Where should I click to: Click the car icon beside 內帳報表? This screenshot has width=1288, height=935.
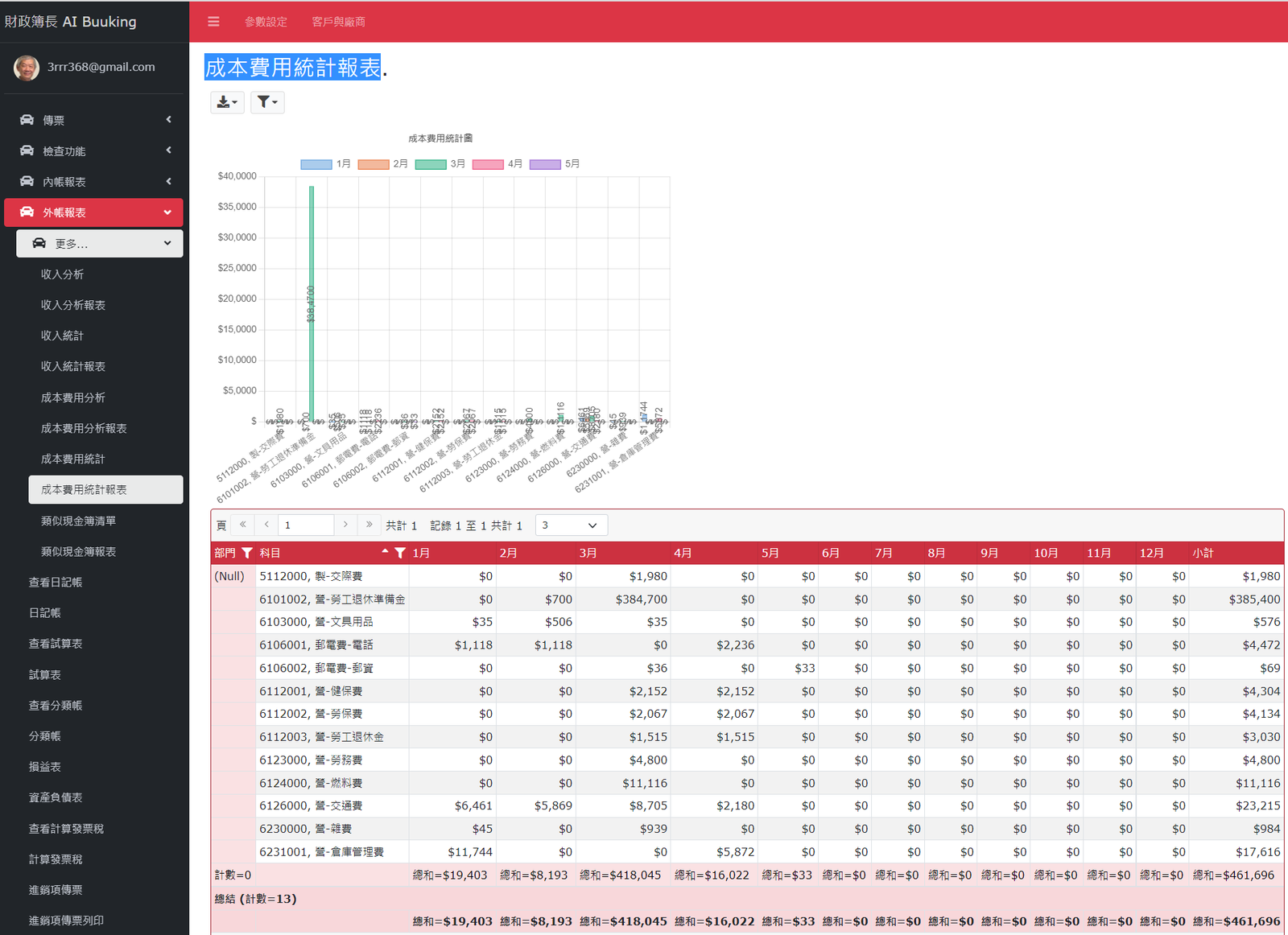click(27, 181)
